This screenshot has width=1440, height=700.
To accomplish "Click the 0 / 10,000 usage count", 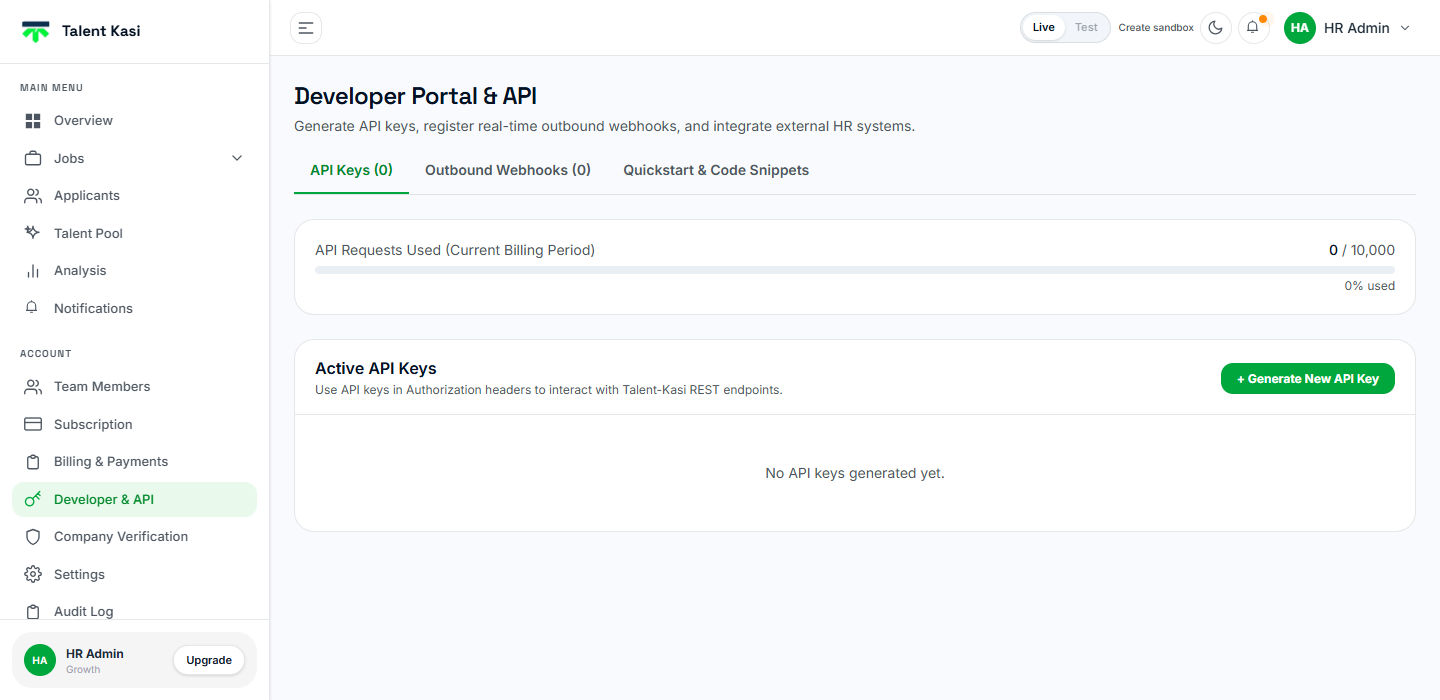I will (1362, 250).
